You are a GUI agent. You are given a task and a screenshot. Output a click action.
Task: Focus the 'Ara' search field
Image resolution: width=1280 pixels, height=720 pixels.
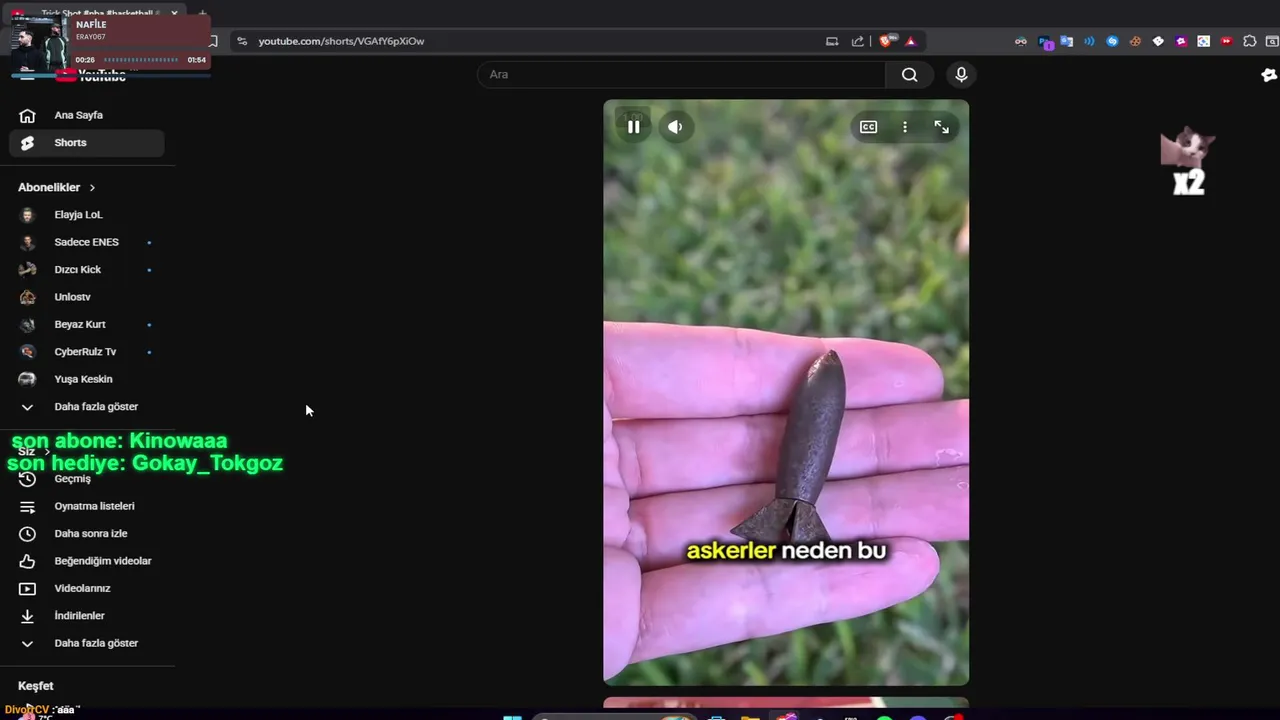click(681, 74)
